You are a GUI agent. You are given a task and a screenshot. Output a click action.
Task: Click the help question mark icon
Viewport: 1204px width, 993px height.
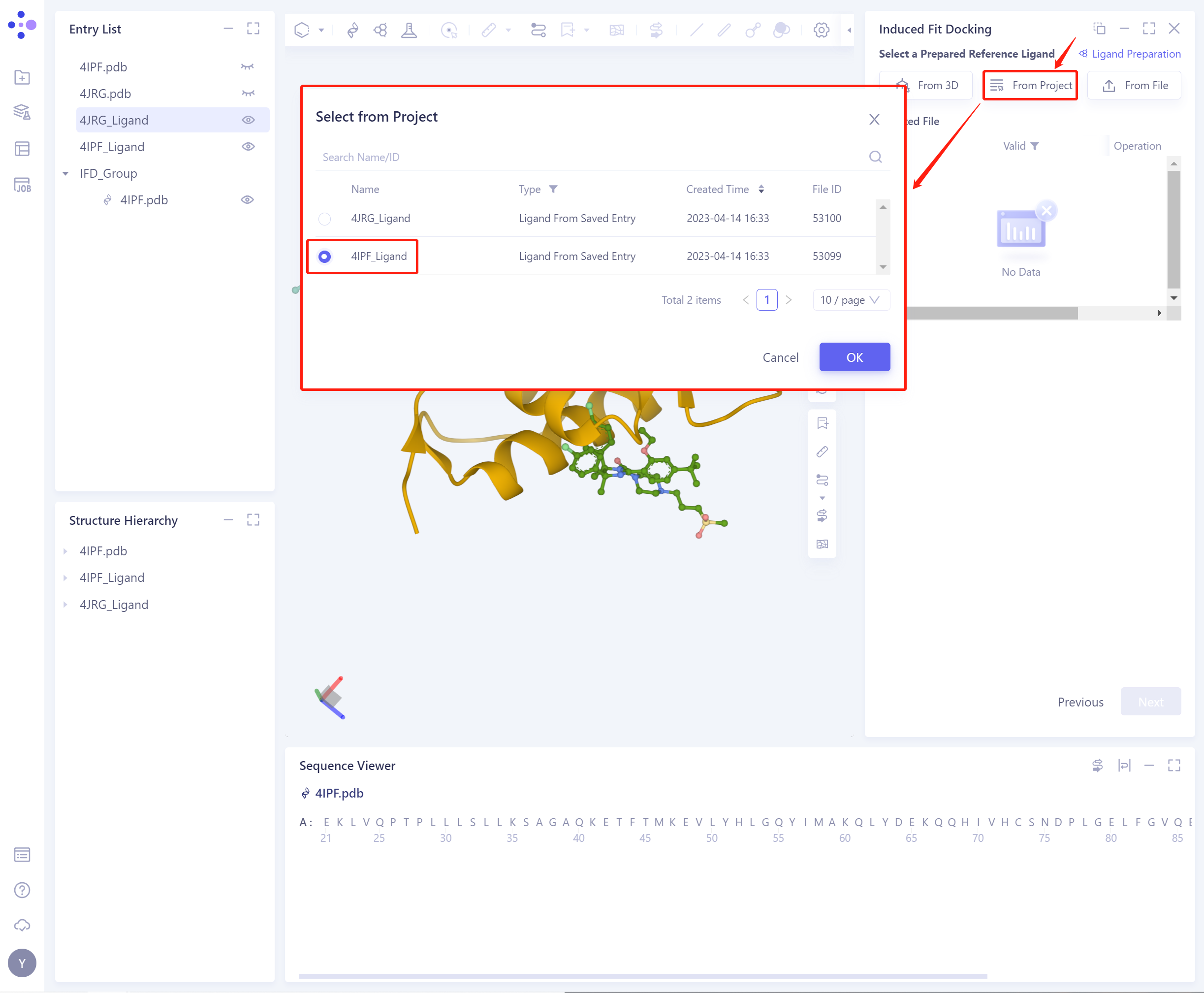click(x=22, y=890)
